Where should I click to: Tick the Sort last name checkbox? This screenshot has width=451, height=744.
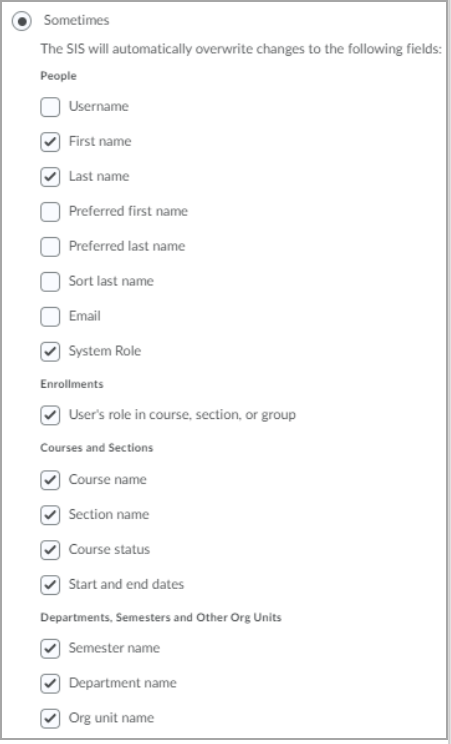50,282
